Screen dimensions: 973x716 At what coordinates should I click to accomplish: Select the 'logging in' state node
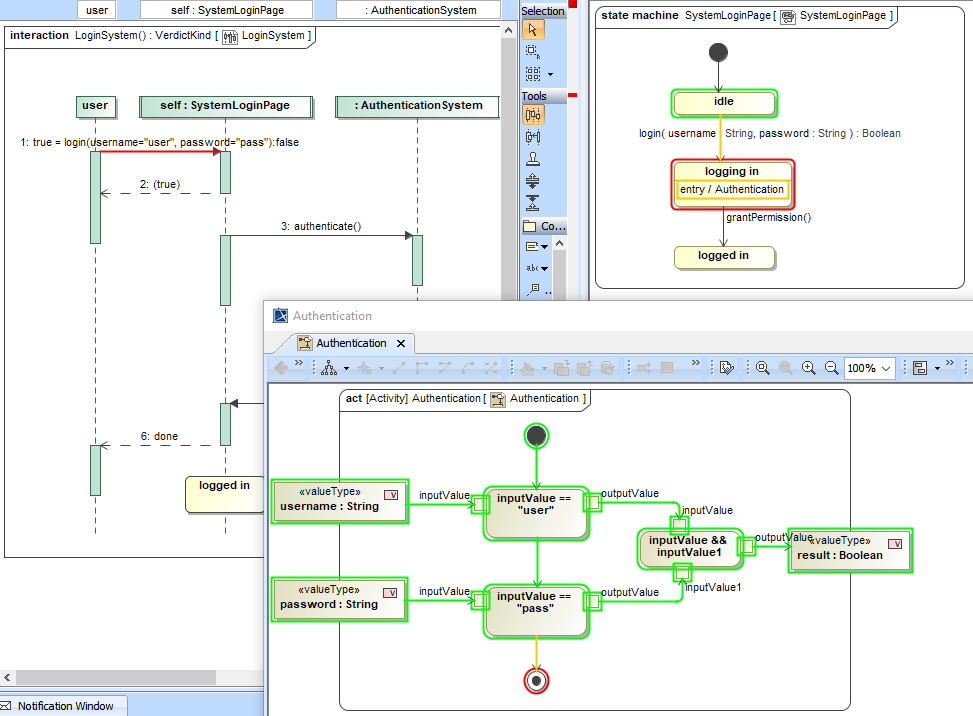pos(734,172)
